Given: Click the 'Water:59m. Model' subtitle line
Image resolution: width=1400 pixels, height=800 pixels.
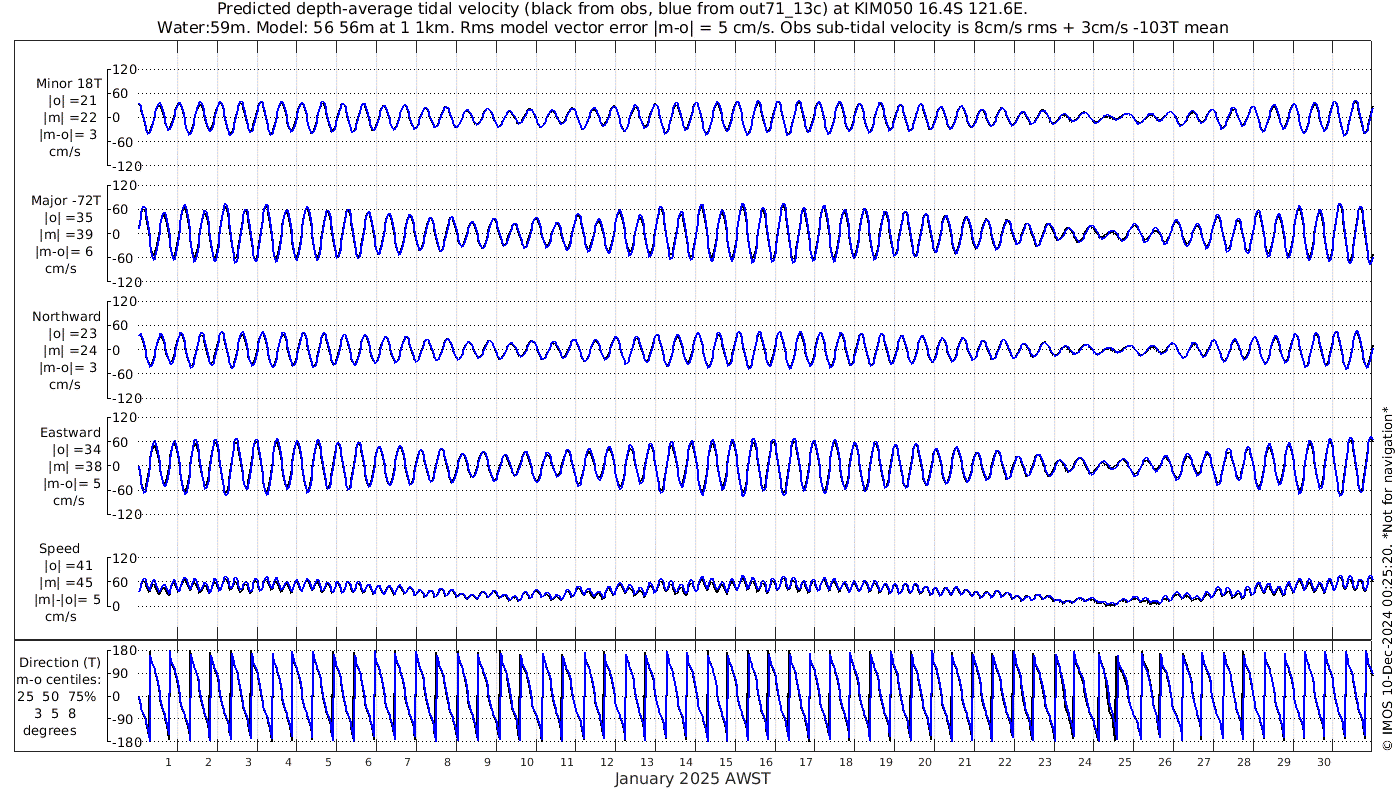Looking at the screenshot, I should point(692,28).
